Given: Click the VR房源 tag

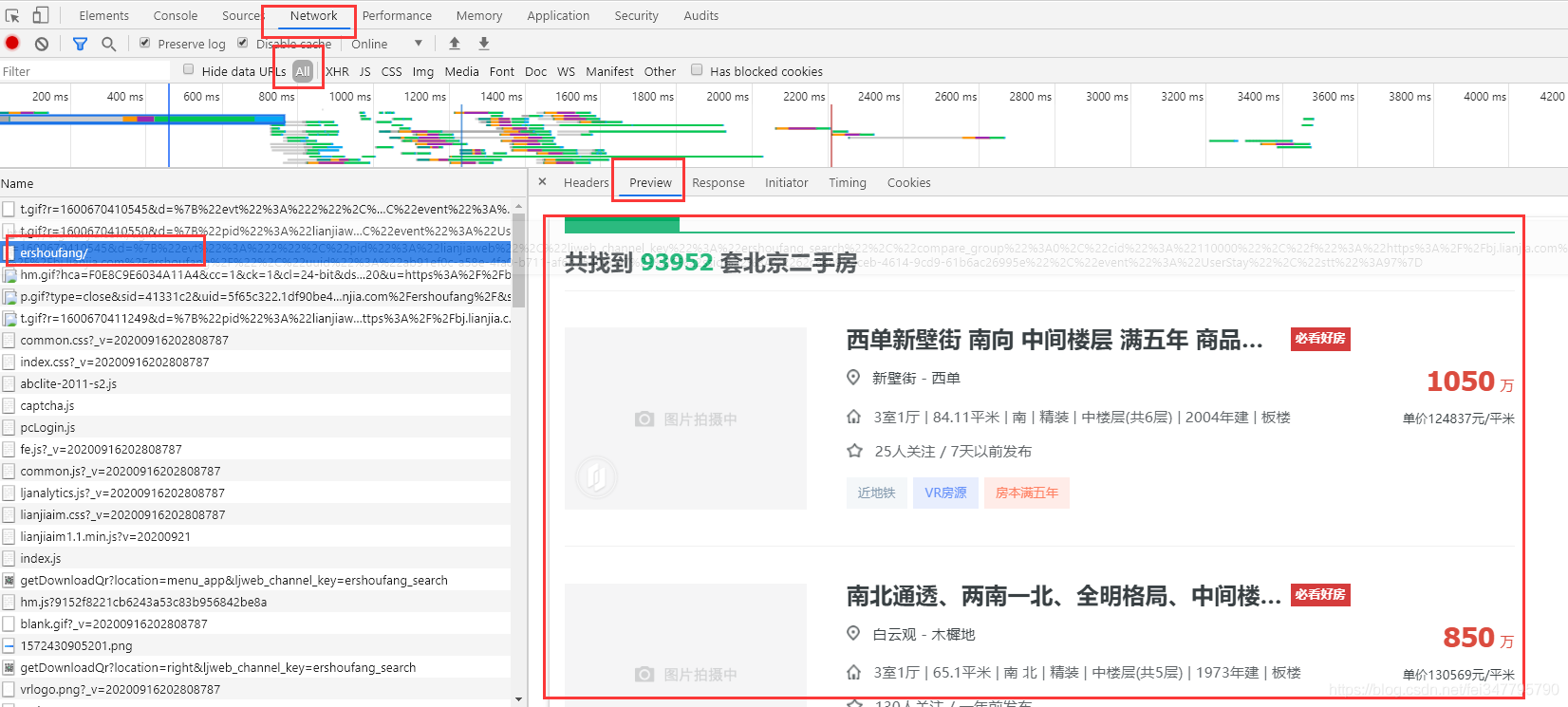Looking at the screenshot, I should [946, 493].
